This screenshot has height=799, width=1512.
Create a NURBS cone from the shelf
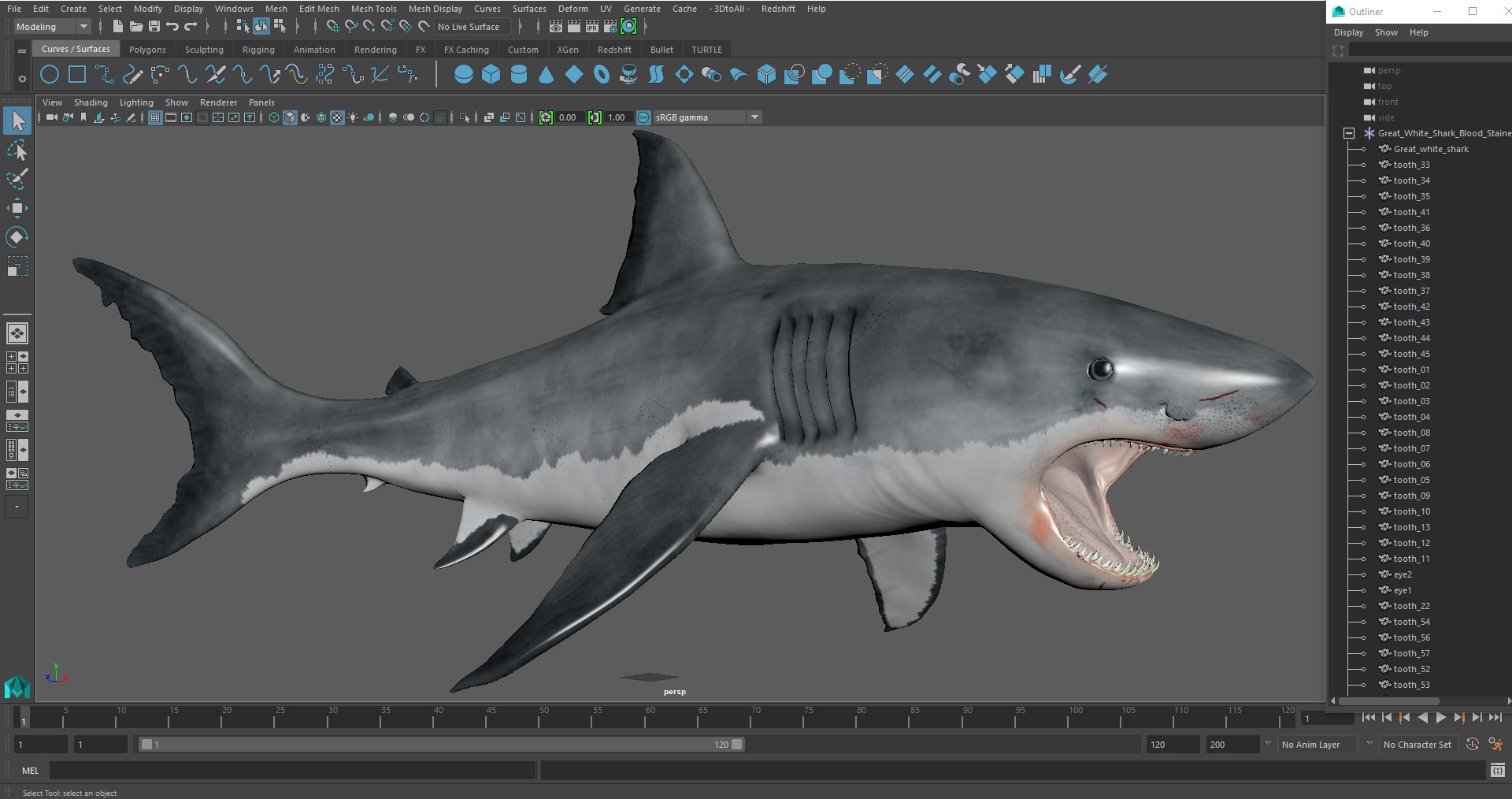coord(546,75)
